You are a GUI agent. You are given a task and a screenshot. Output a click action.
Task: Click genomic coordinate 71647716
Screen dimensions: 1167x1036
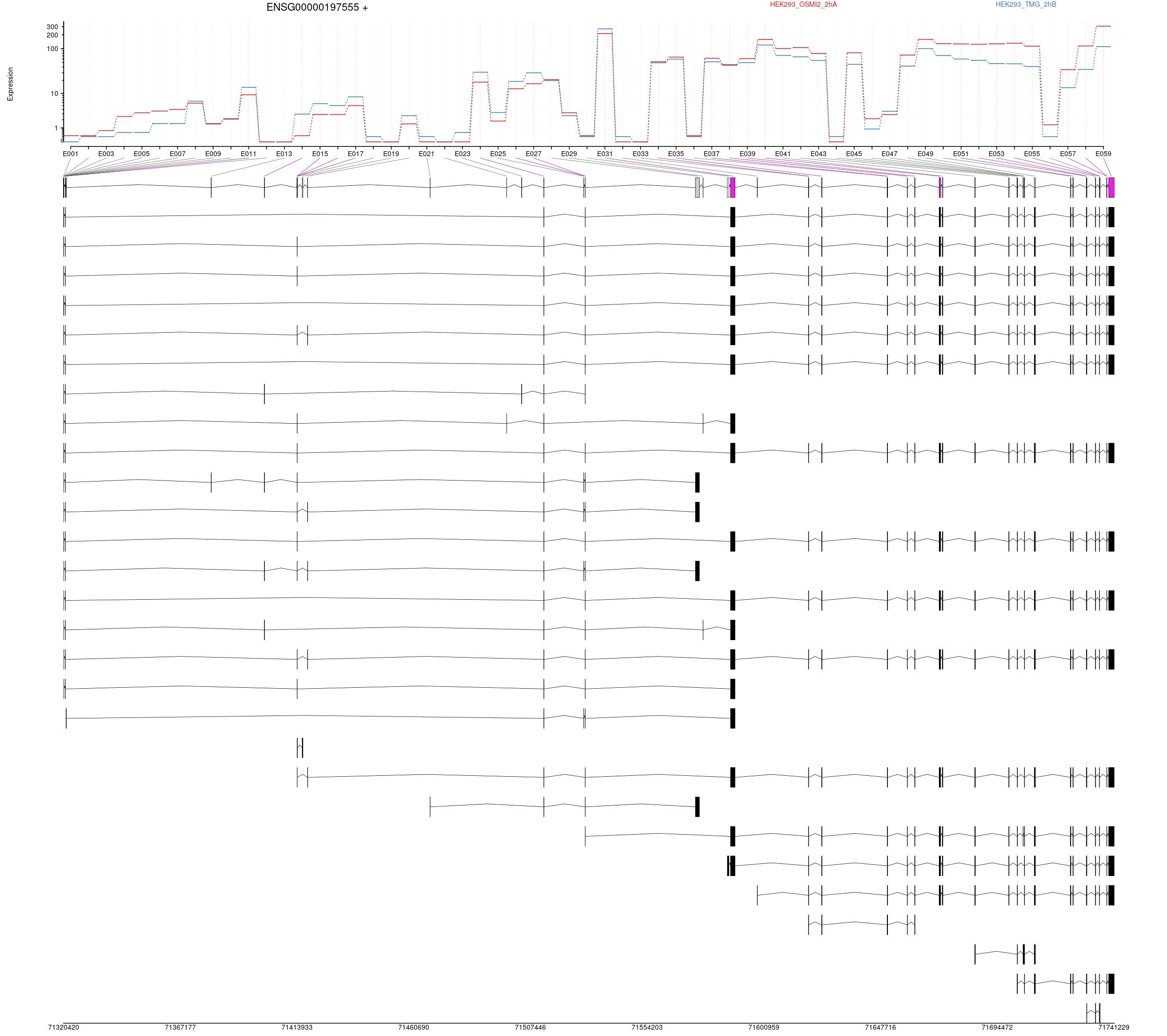click(881, 1027)
